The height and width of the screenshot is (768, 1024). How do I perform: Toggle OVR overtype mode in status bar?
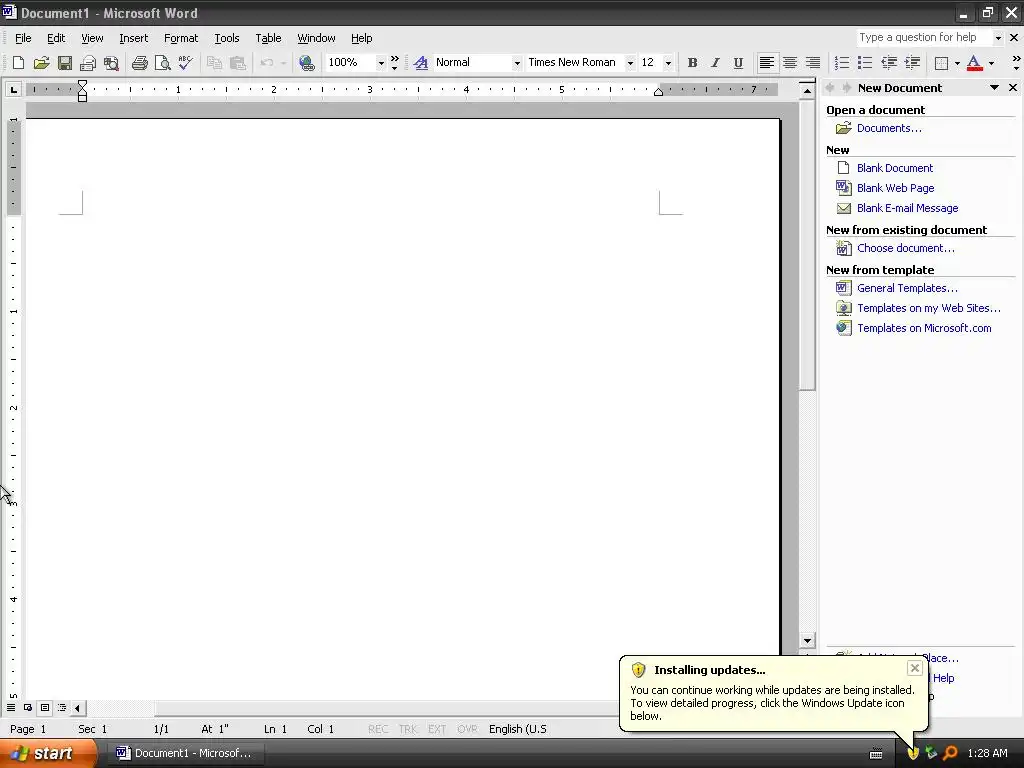point(467,729)
